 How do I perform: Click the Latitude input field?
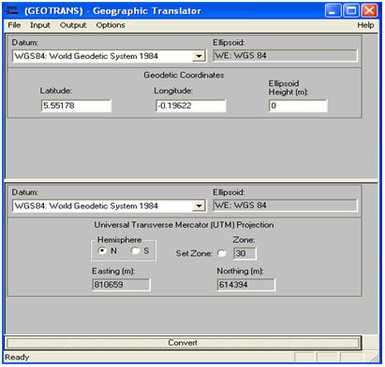coord(76,106)
